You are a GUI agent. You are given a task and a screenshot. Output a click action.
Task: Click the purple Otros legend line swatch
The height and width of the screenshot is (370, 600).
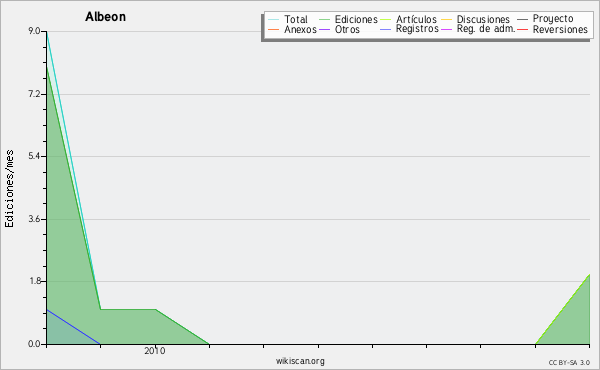(x=324, y=29)
